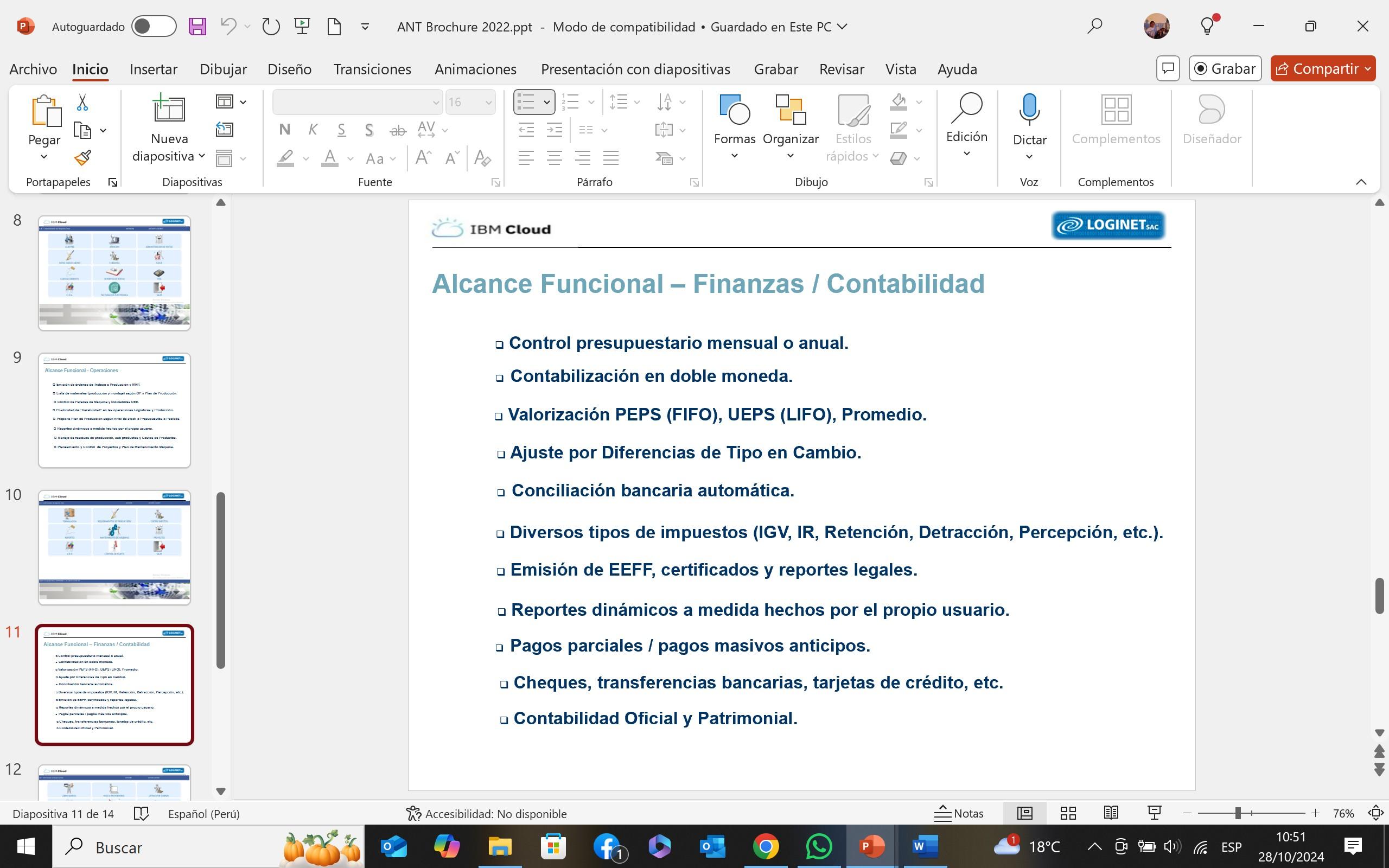Open the bullets list dropdown arrow
Viewport: 1389px width, 868px height.
click(x=547, y=103)
